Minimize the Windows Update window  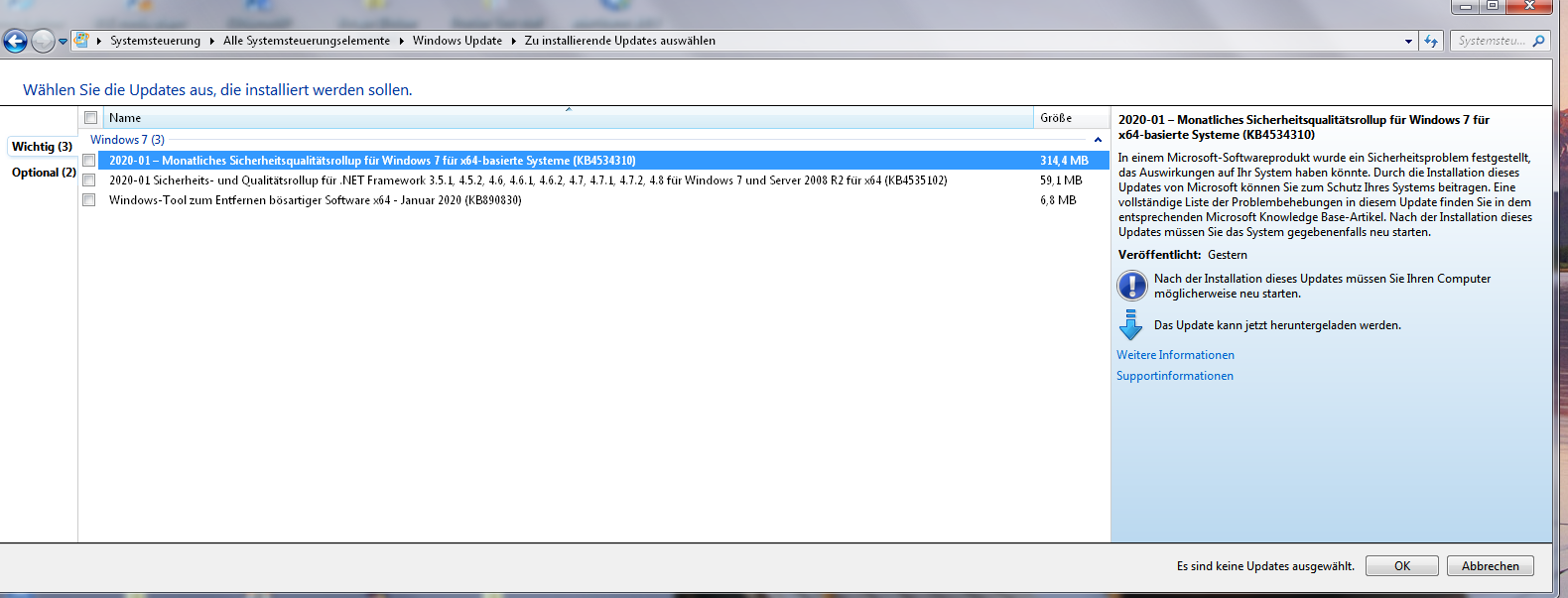1466,6
